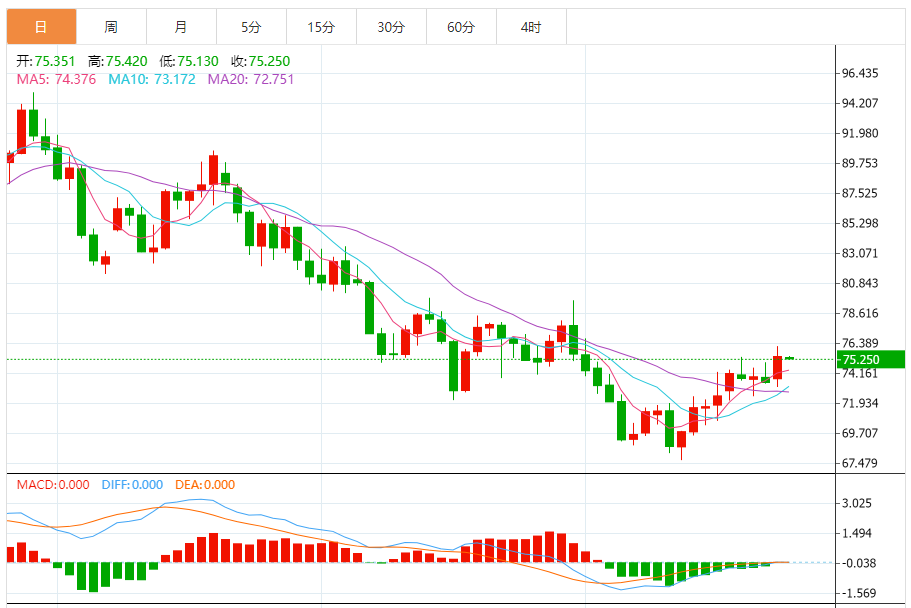The width and height of the screenshot is (911, 608).
Task: Select the 日 daily chart tab
Action: (41, 27)
